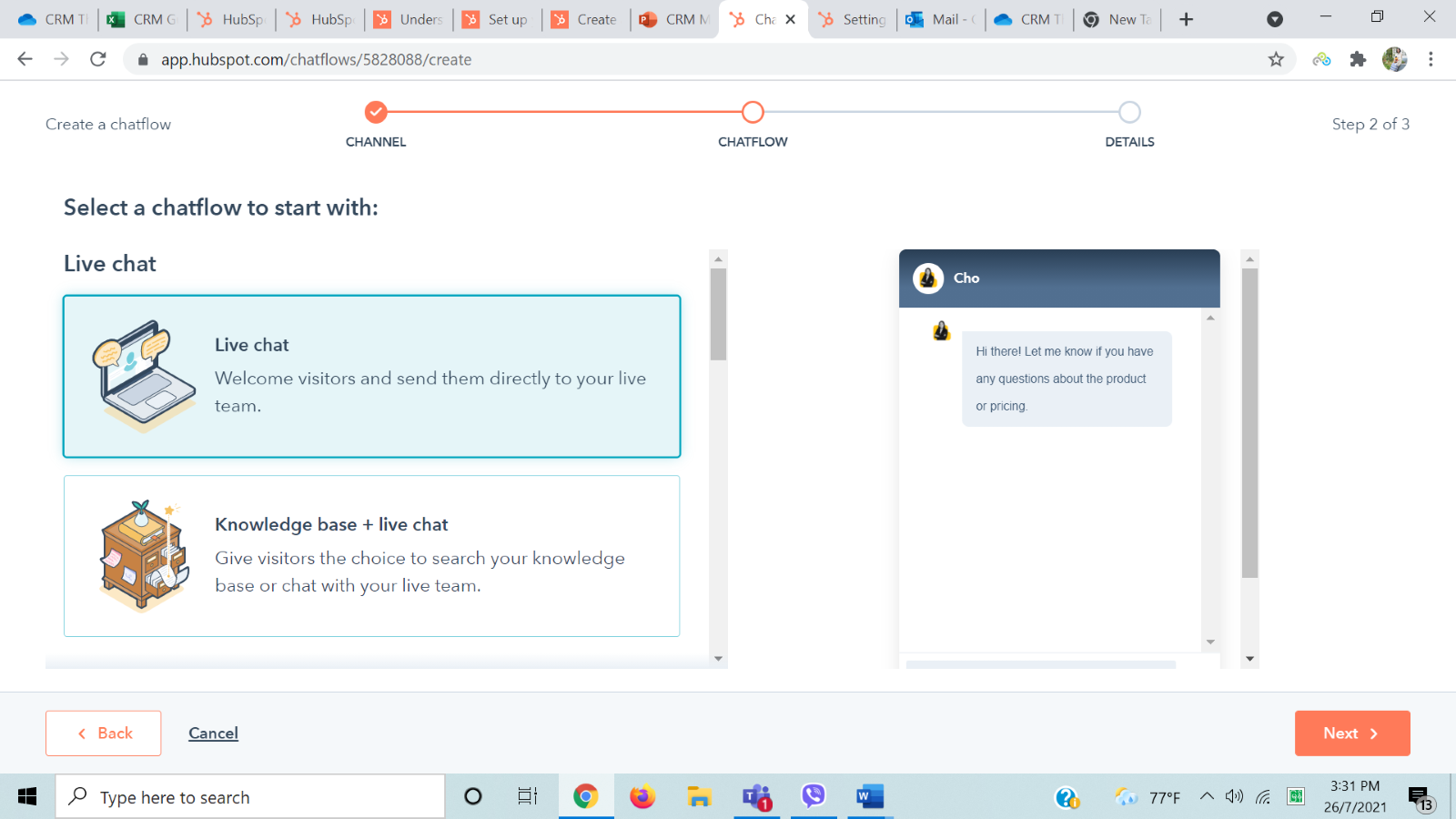Image resolution: width=1456 pixels, height=819 pixels.
Task: Open the browser extensions puzzle icon
Action: pos(1358,59)
